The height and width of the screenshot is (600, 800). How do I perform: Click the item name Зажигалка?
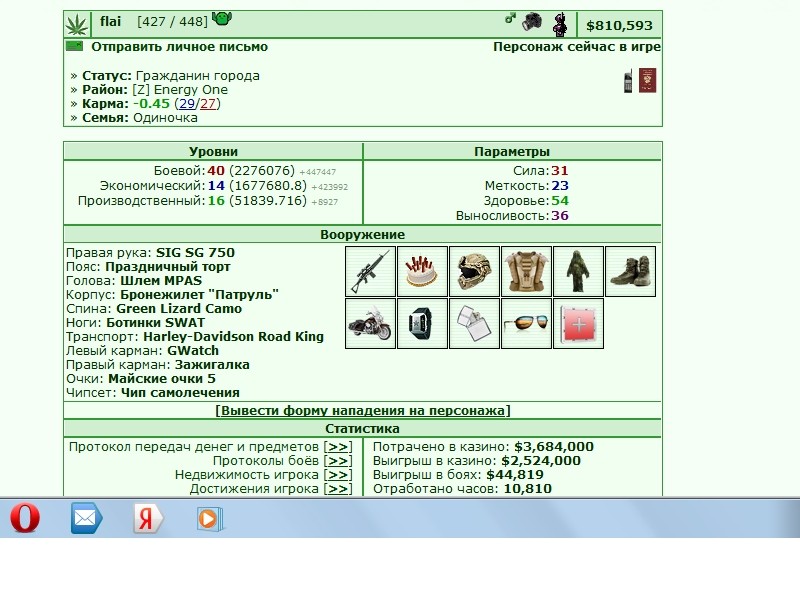pos(212,365)
